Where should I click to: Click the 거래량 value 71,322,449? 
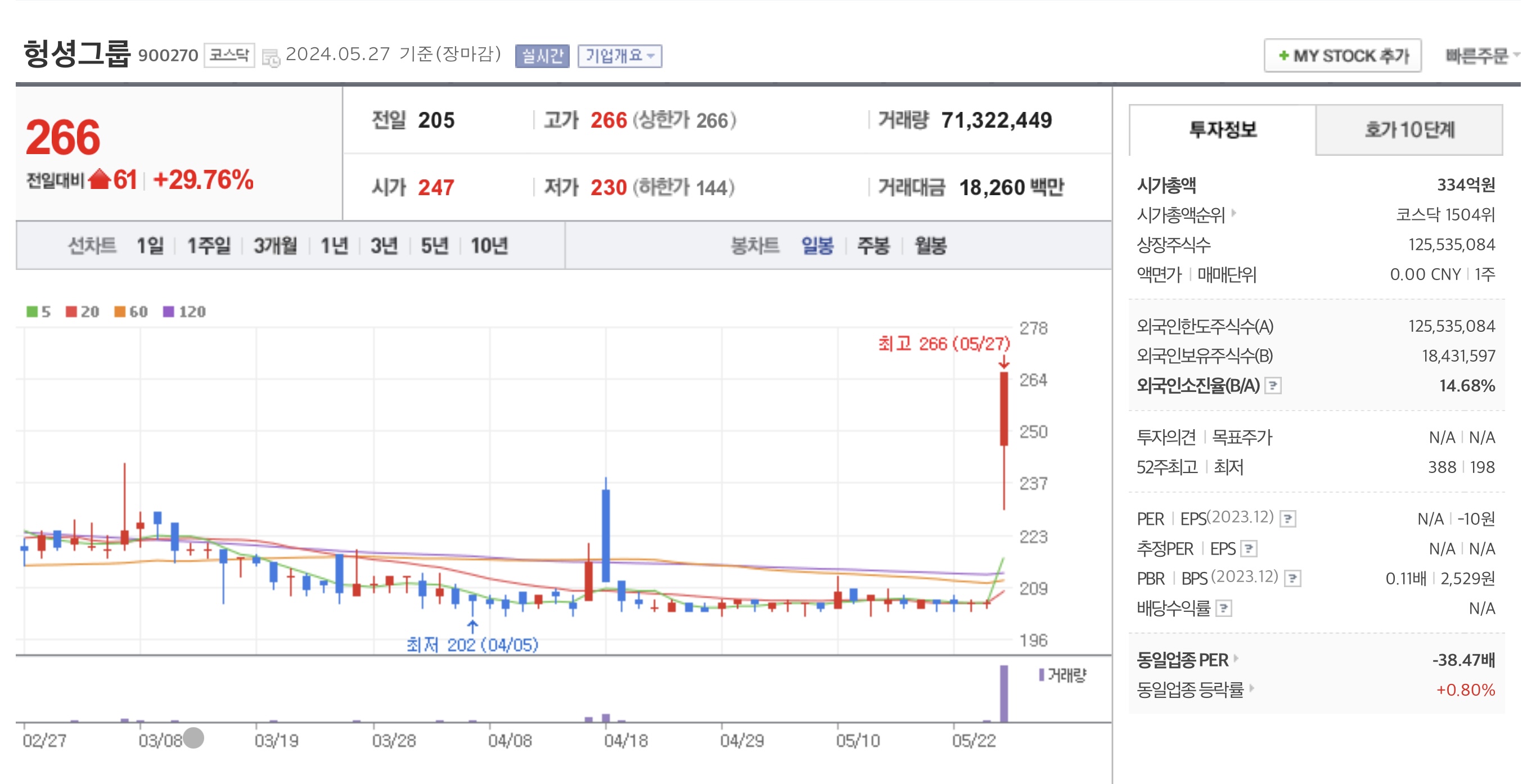(997, 120)
